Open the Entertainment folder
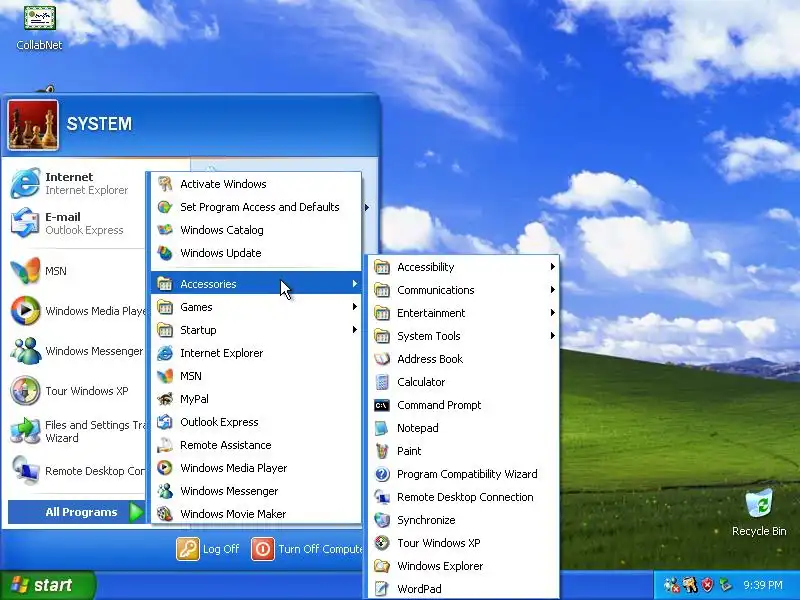This screenshot has height=600, width=800. coord(463,313)
